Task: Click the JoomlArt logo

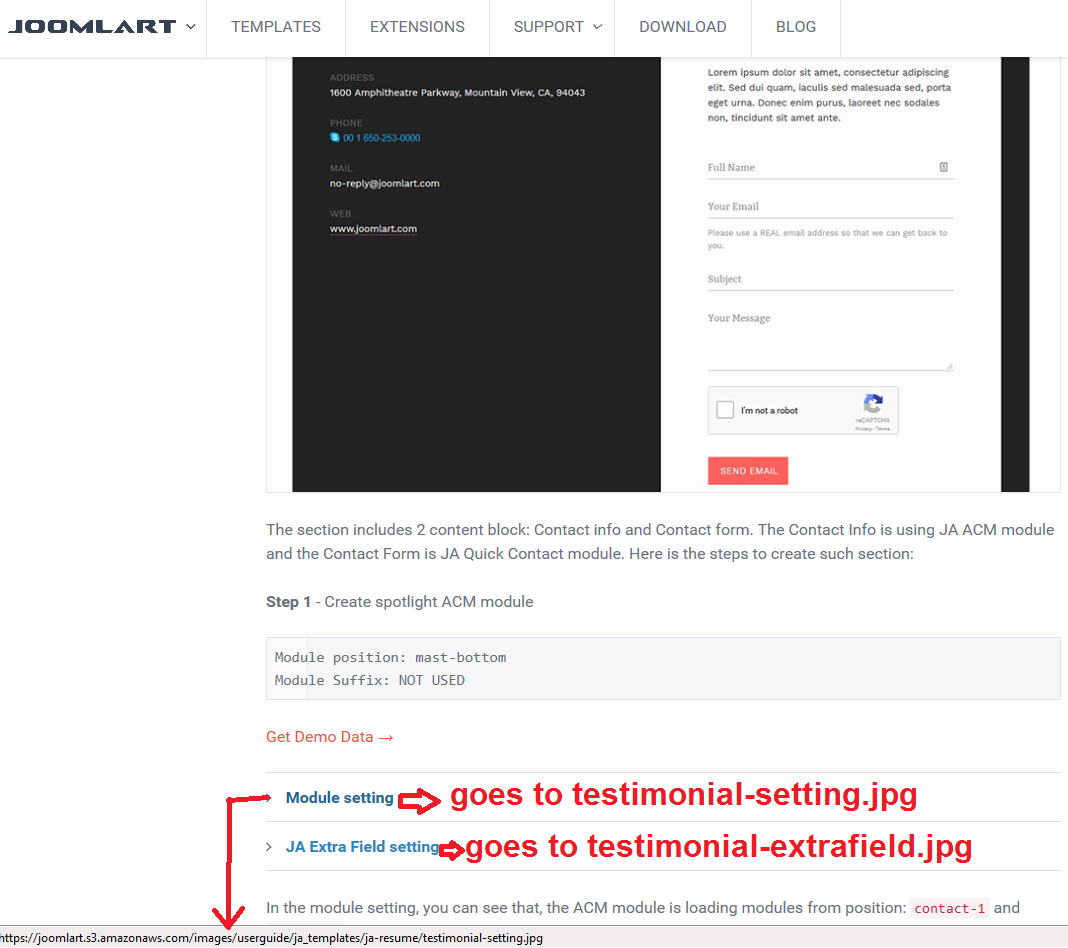Action: pos(92,27)
